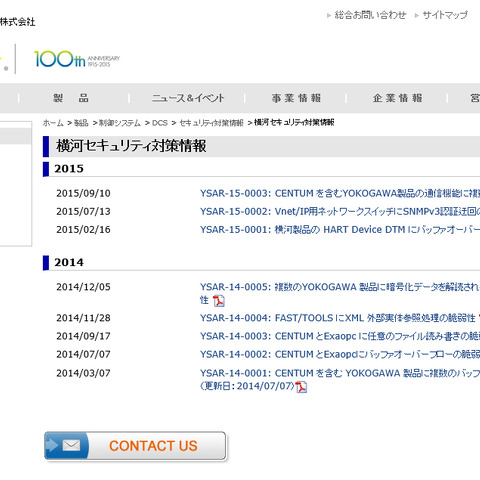Go to 製品 in breadcrumb
480x480 pixels.
point(81,123)
